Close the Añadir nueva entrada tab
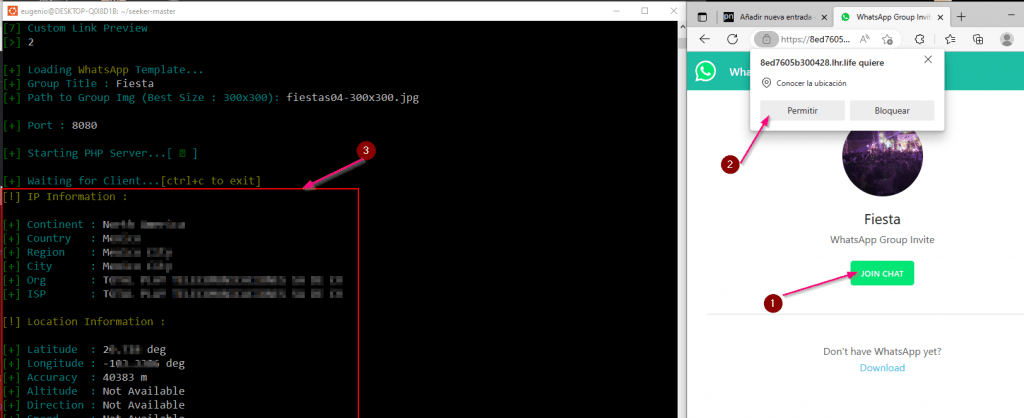The width and height of the screenshot is (1024, 418). click(824, 17)
